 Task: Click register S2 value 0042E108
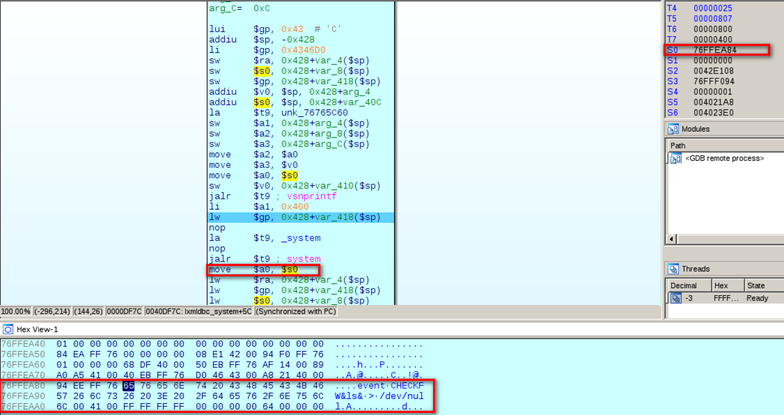tap(714, 71)
